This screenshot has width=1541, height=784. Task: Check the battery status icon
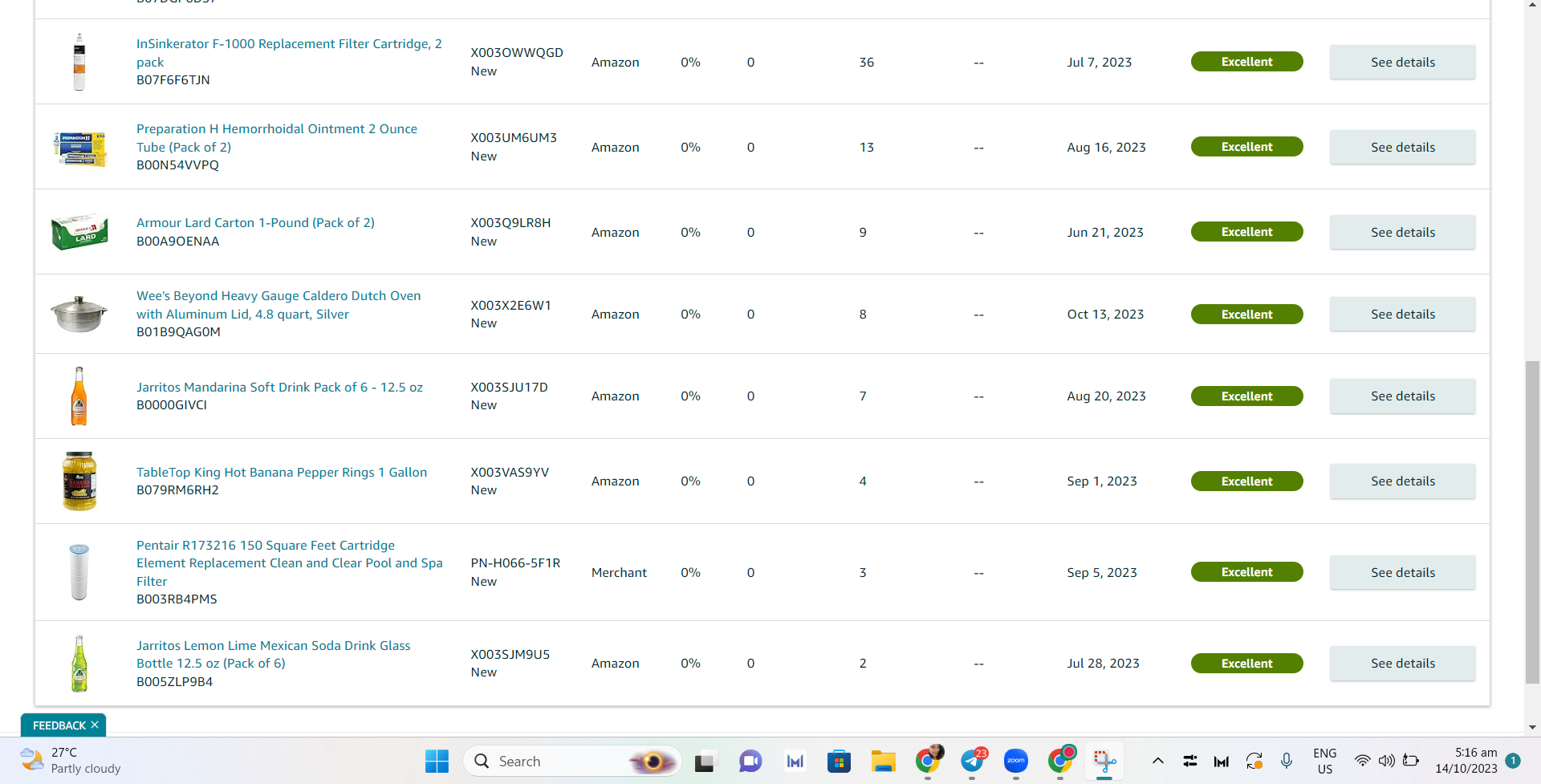point(1411,761)
